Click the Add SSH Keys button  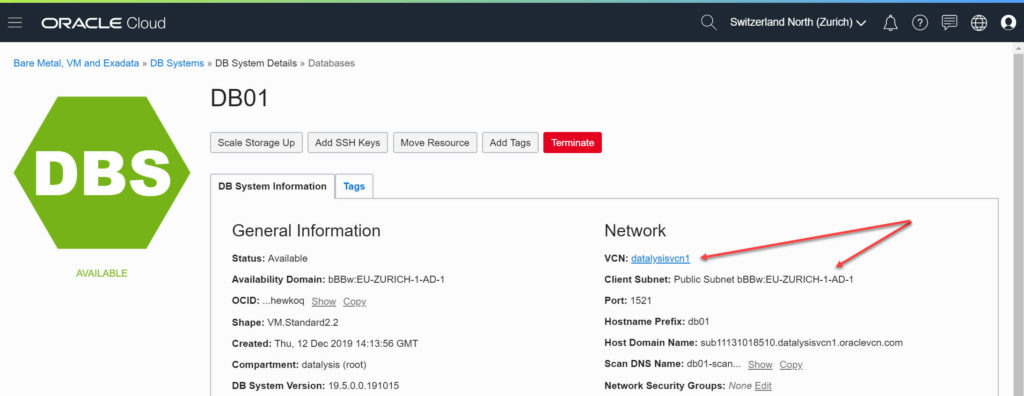pos(347,142)
